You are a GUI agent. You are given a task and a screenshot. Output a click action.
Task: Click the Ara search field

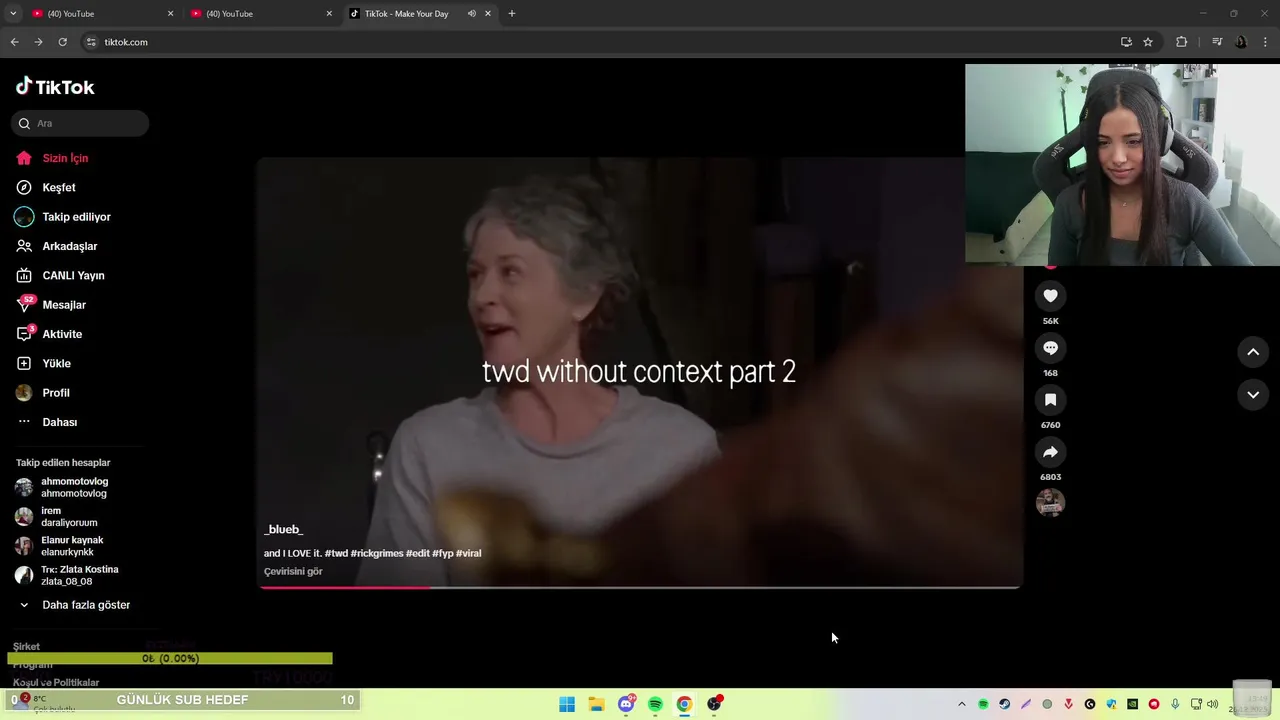pyautogui.click(x=80, y=123)
